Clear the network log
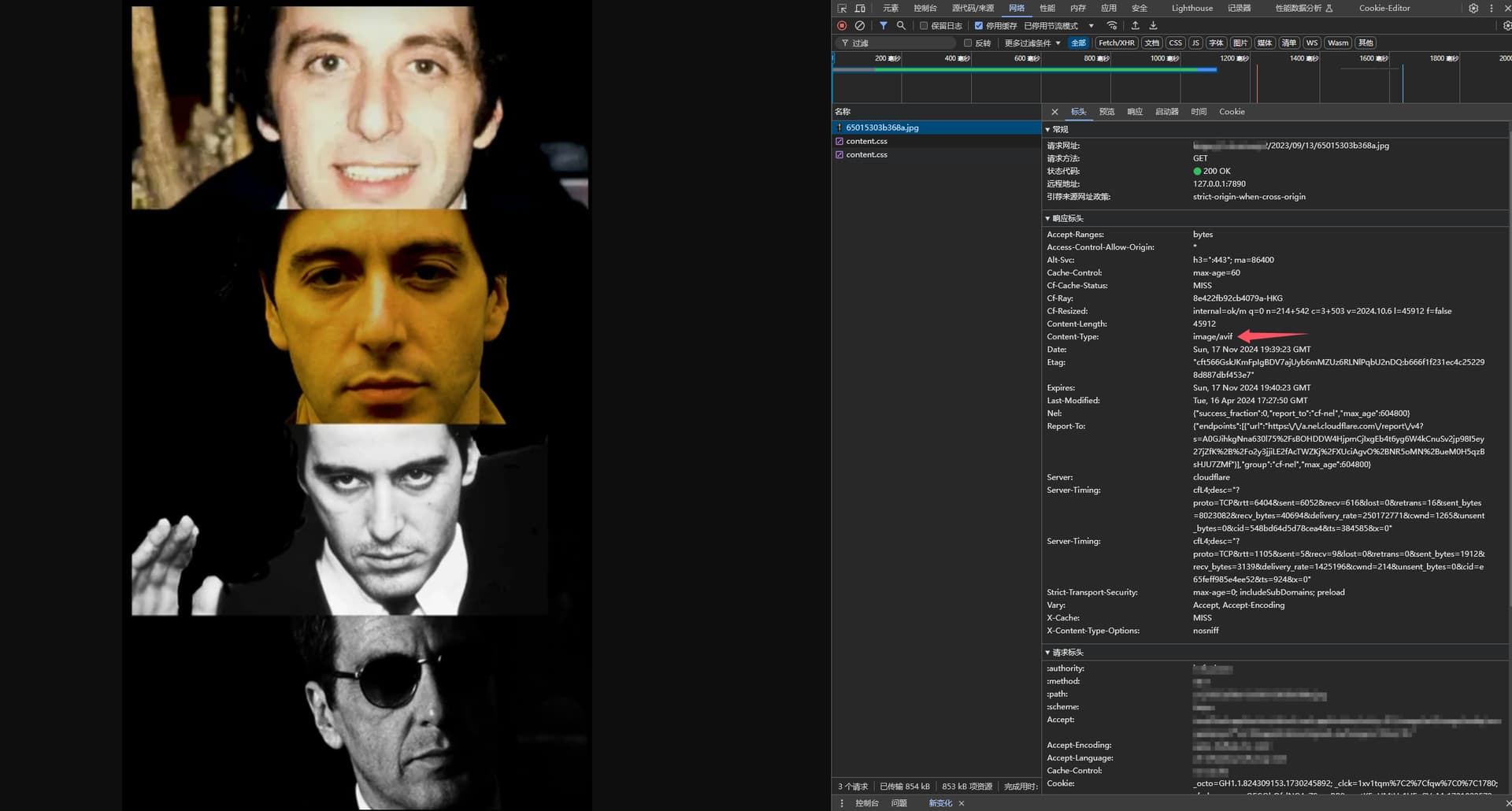1512x811 pixels. (860, 26)
